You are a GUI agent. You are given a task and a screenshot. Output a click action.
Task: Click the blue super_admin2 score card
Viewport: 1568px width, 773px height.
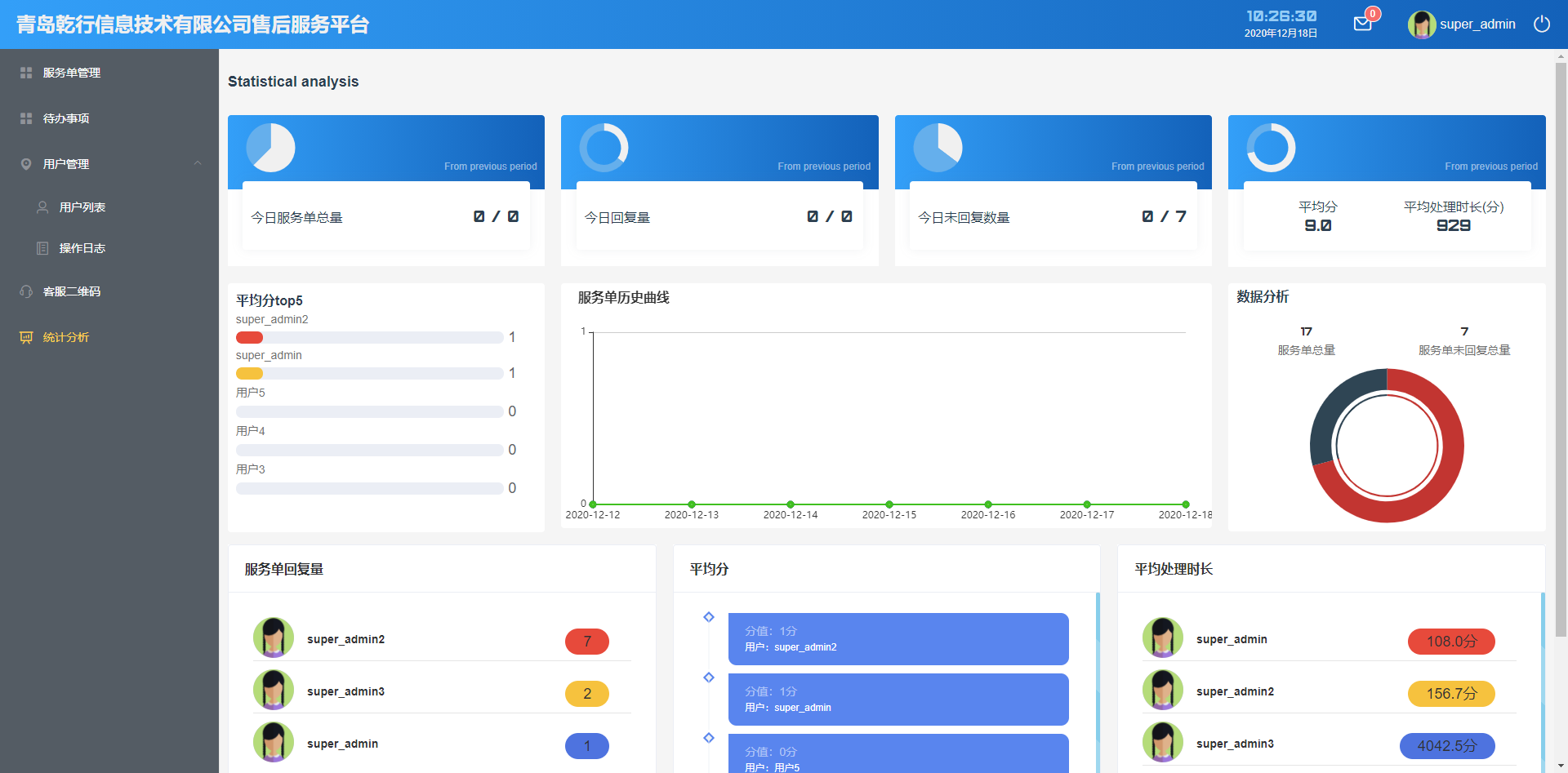click(898, 639)
